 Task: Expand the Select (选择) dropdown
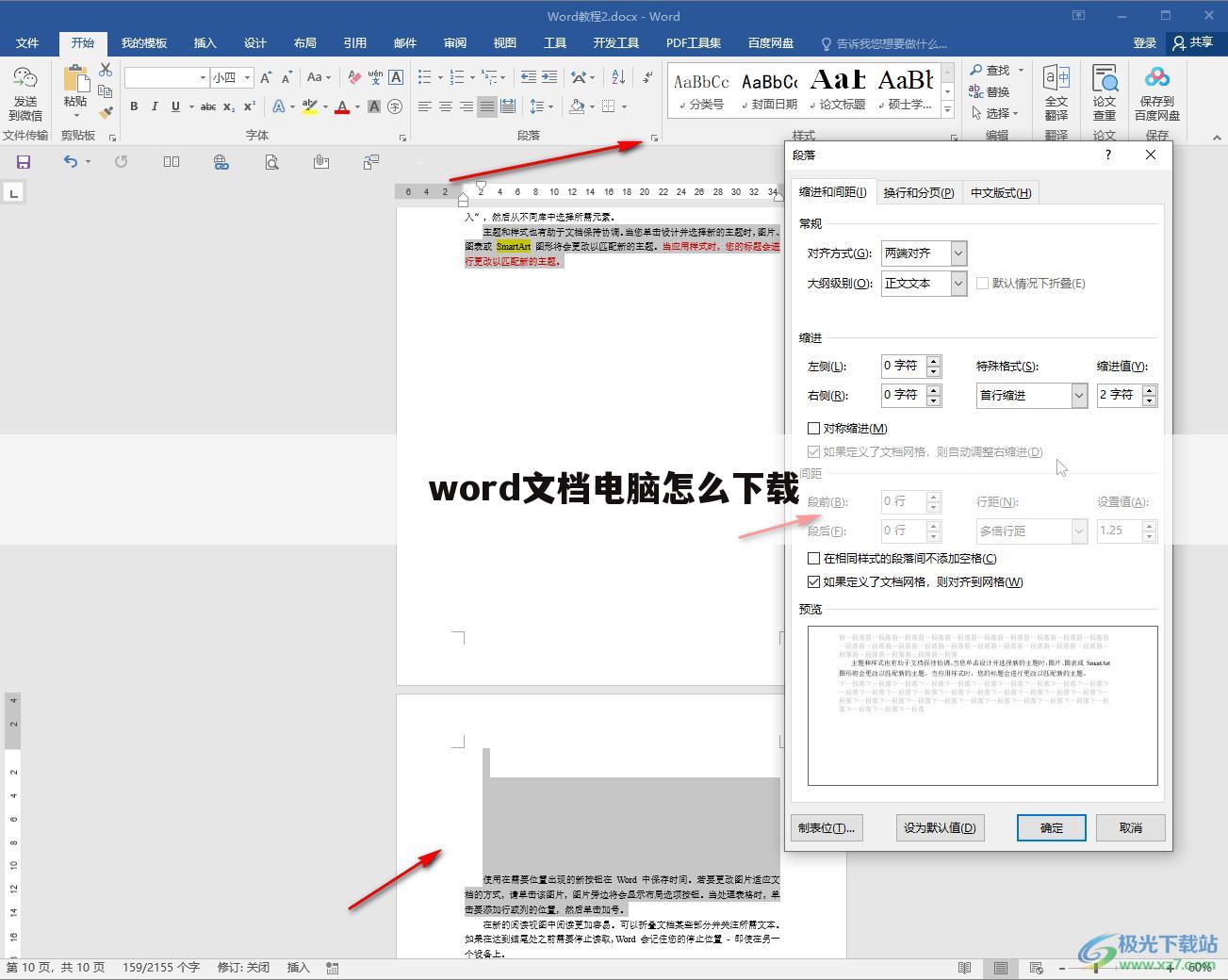point(1016,113)
